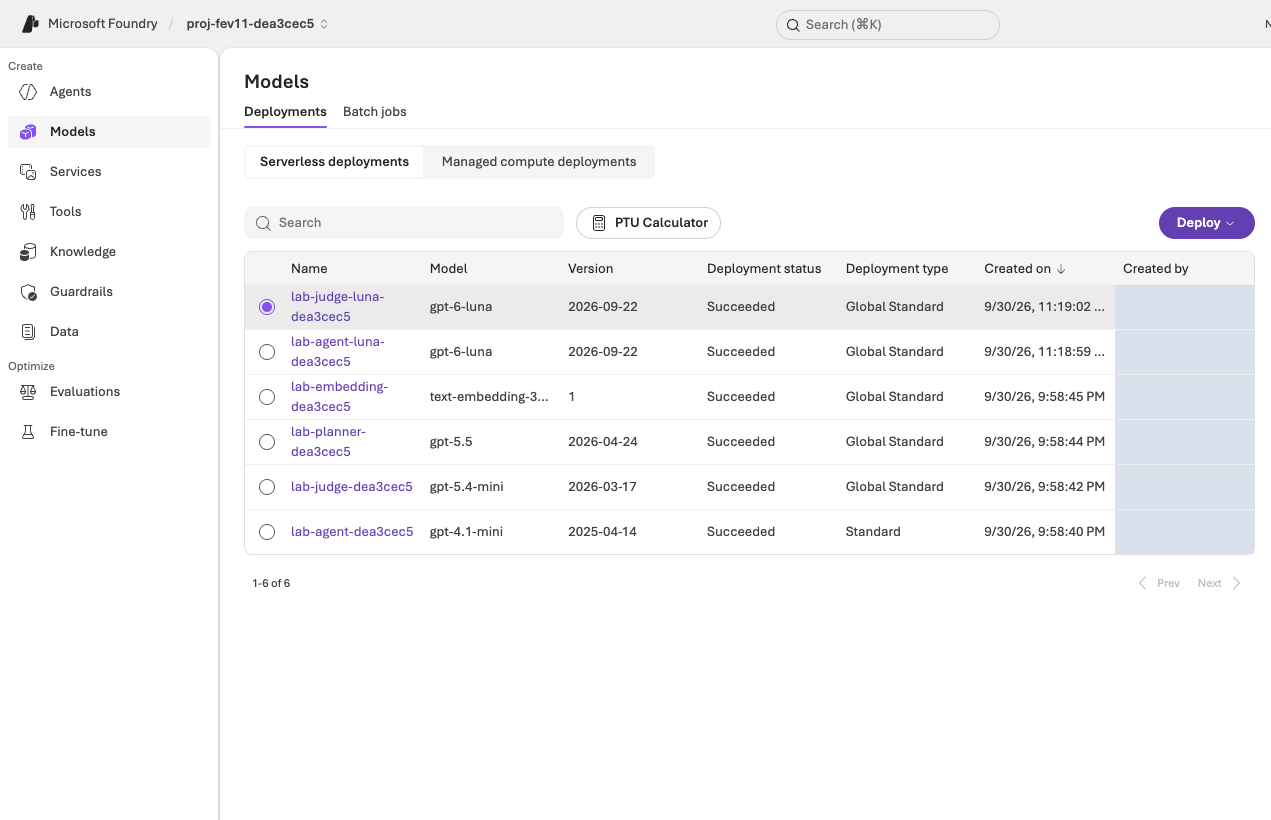Sort by Deployment status column header
The width and height of the screenshot is (1271, 820).
tap(764, 269)
